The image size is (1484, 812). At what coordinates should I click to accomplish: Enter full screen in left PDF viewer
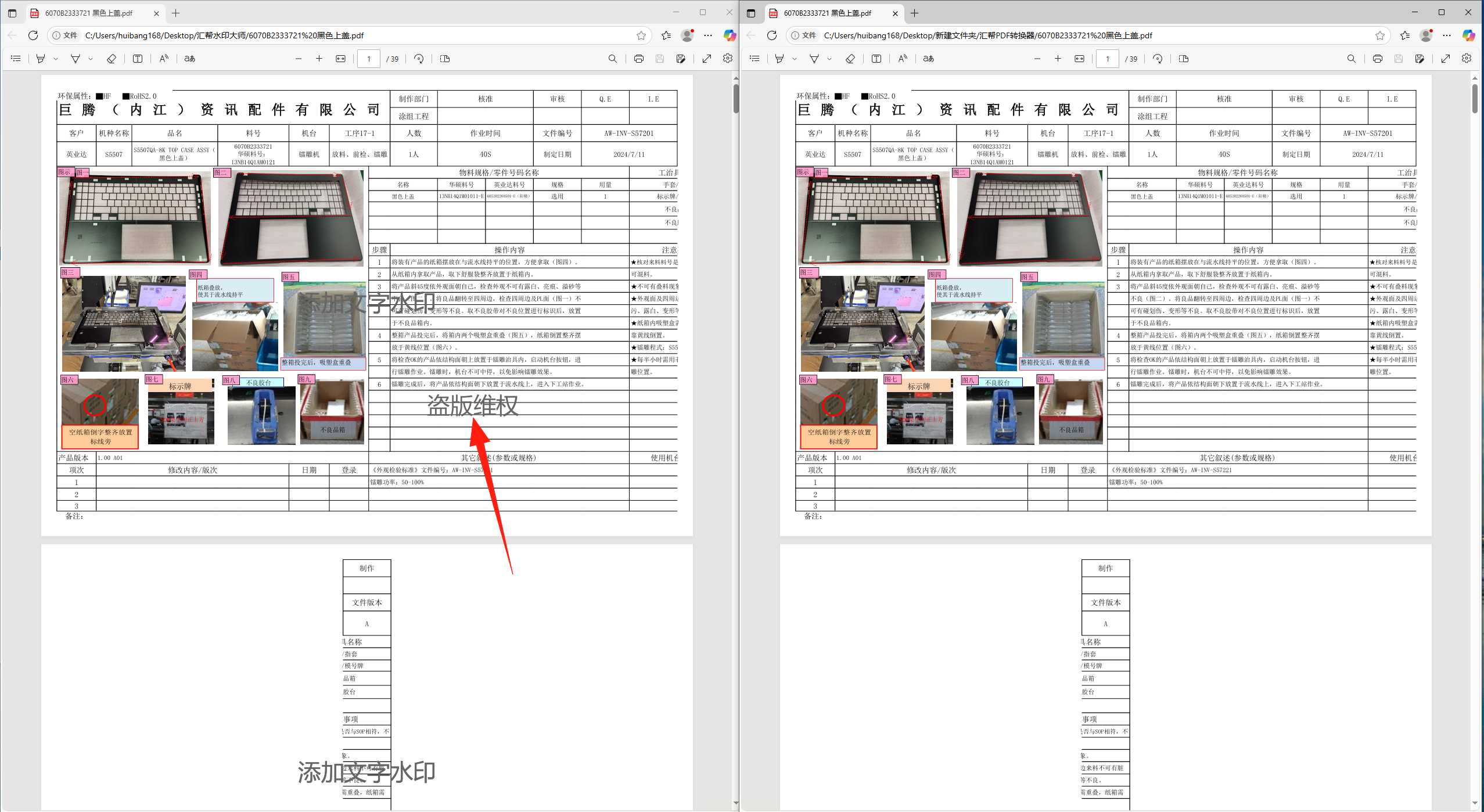707,59
